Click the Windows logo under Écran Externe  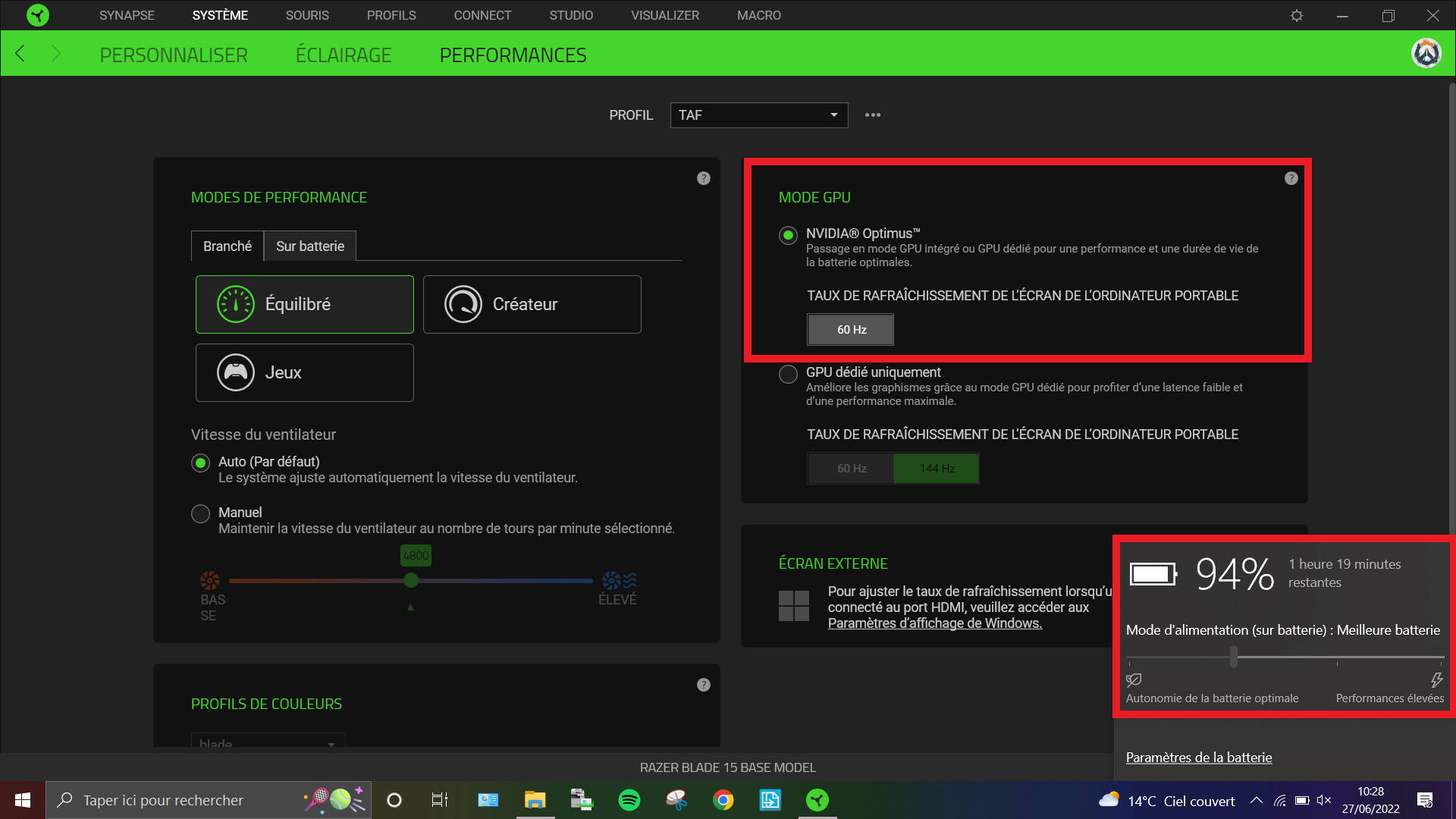point(794,606)
